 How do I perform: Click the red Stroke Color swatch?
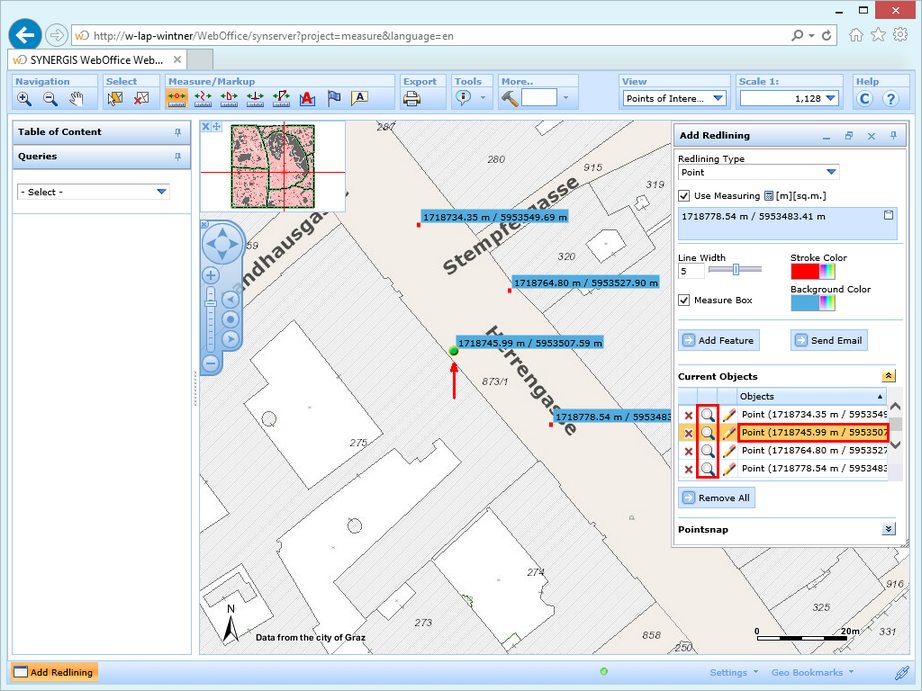click(806, 270)
